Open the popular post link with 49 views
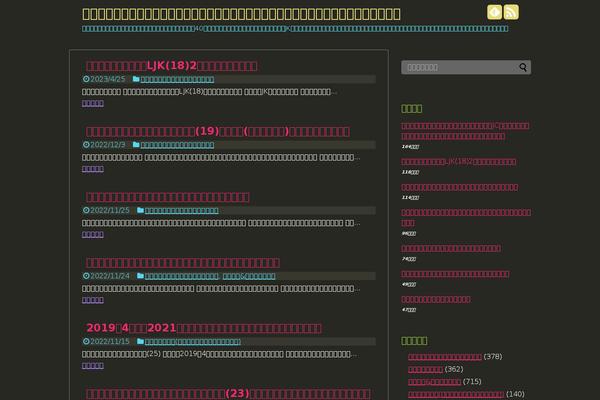 [x=455, y=274]
